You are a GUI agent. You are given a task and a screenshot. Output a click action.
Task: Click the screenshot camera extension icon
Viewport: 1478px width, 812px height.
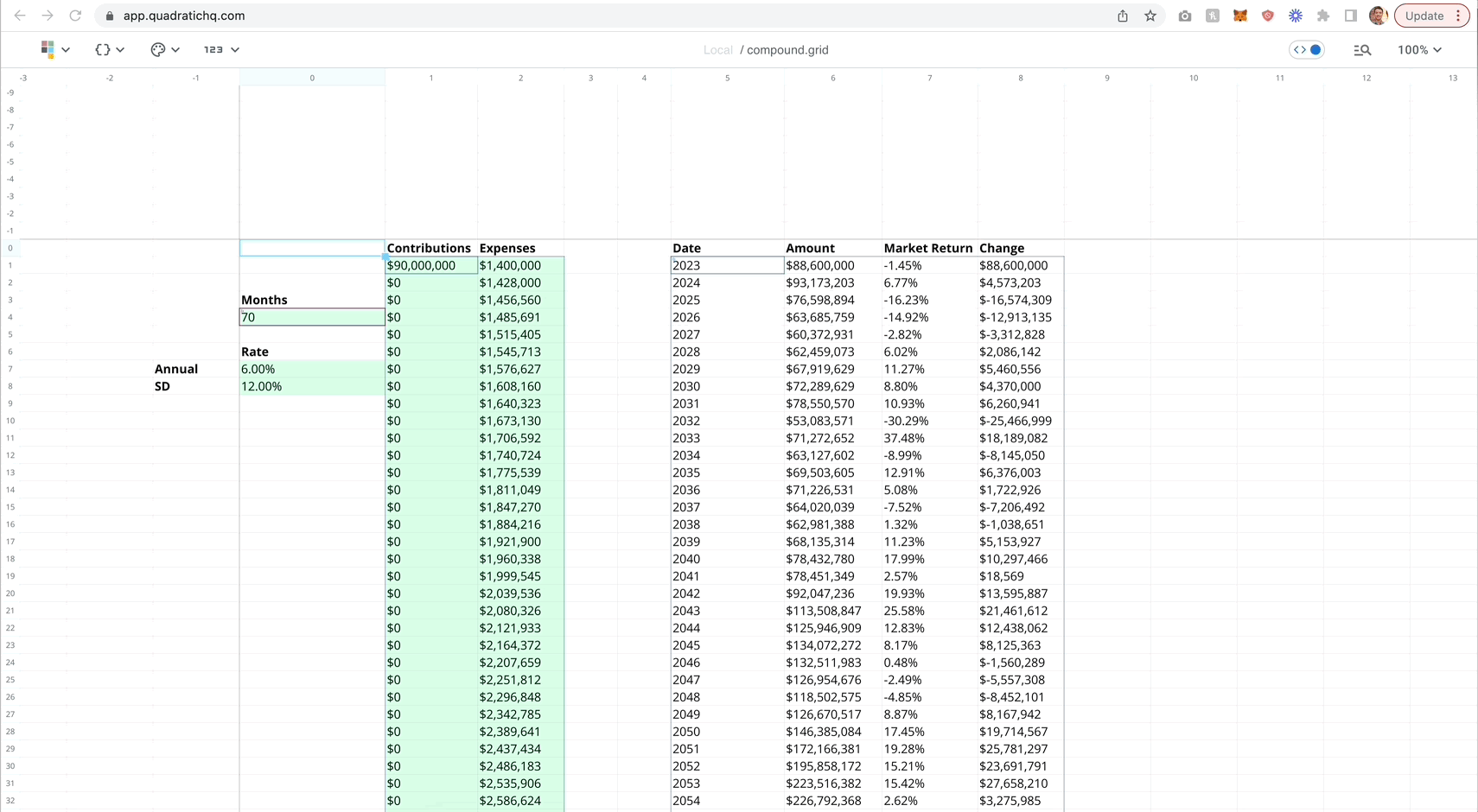click(1185, 16)
